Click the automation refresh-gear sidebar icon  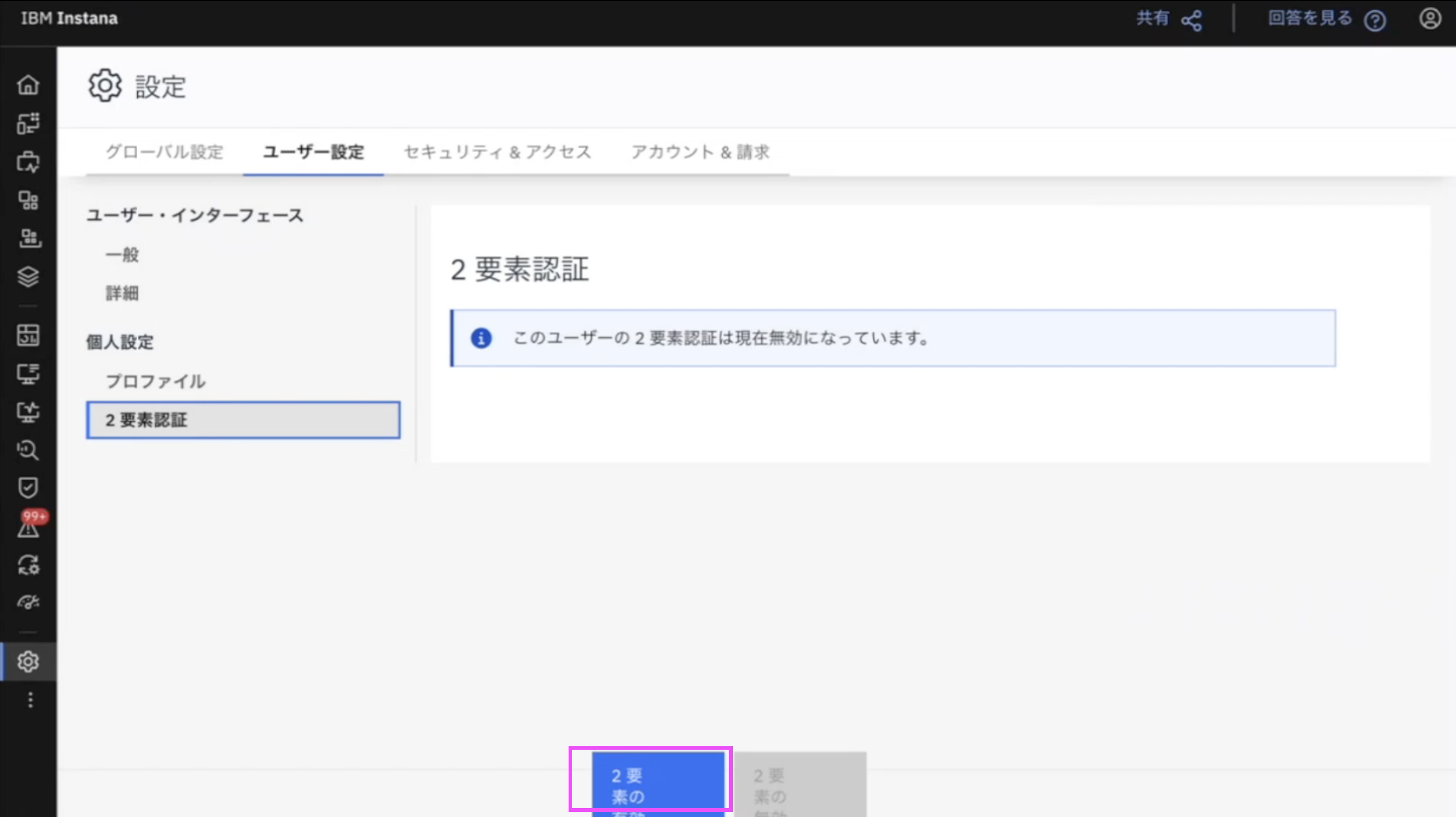coord(28,565)
